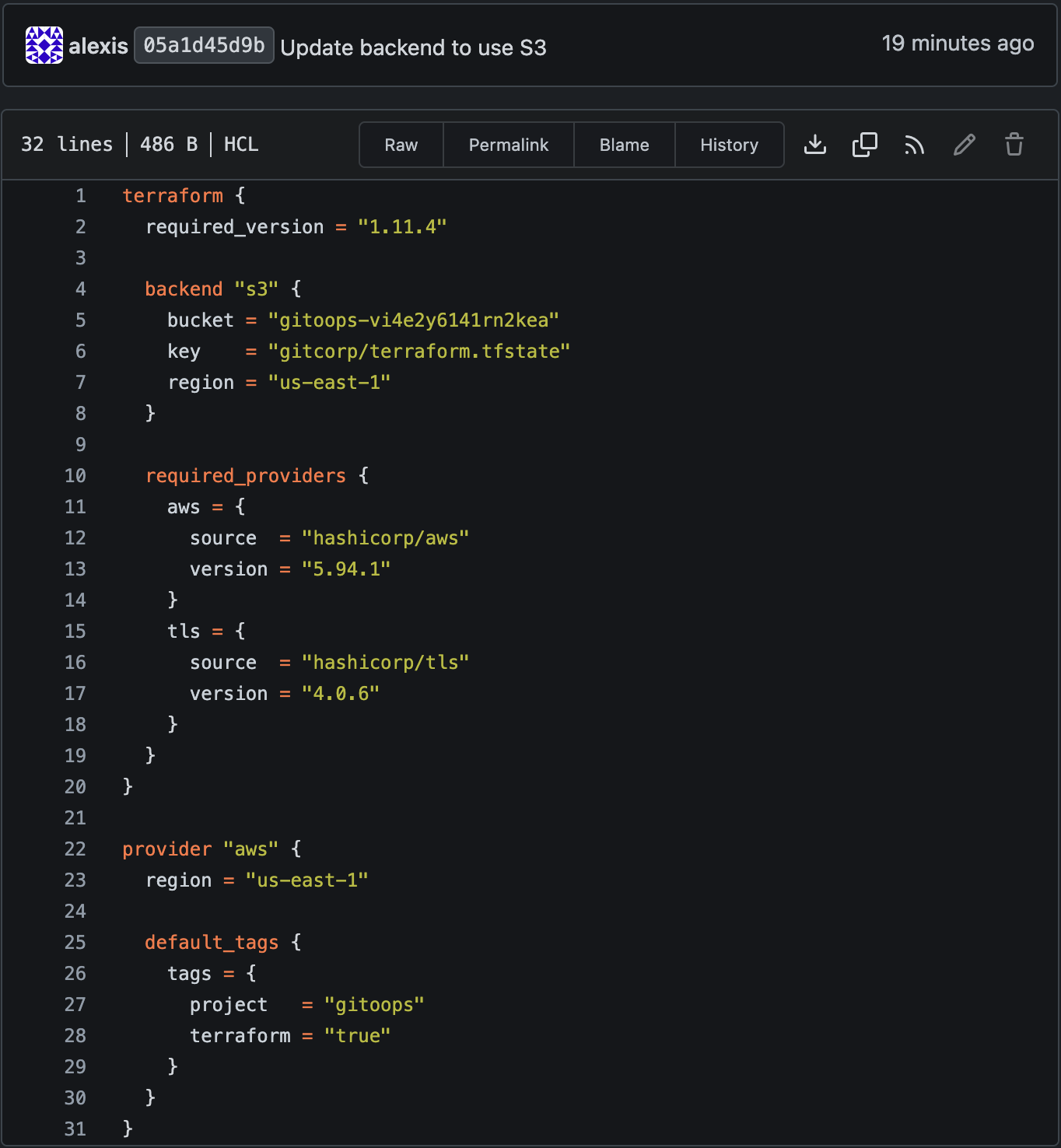Click the "s3" backend string

pyautogui.click(x=257, y=289)
